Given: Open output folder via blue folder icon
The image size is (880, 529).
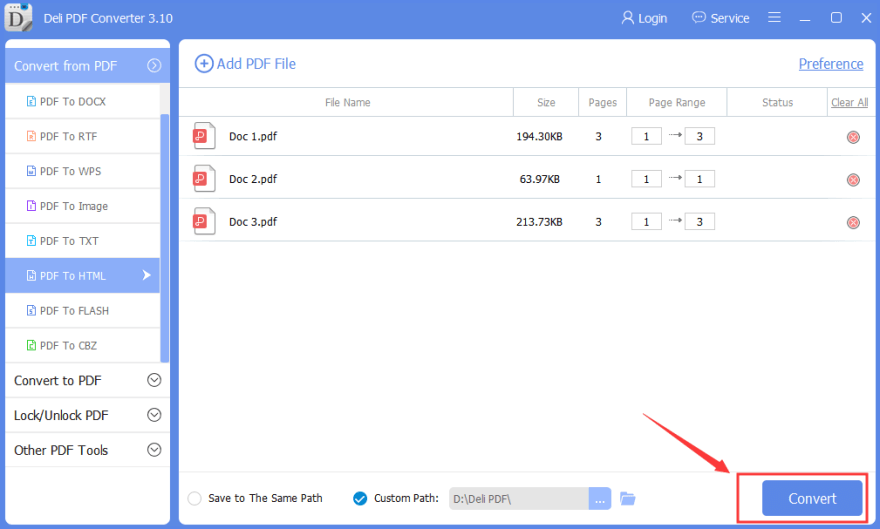Looking at the screenshot, I should pyautogui.click(x=627, y=498).
